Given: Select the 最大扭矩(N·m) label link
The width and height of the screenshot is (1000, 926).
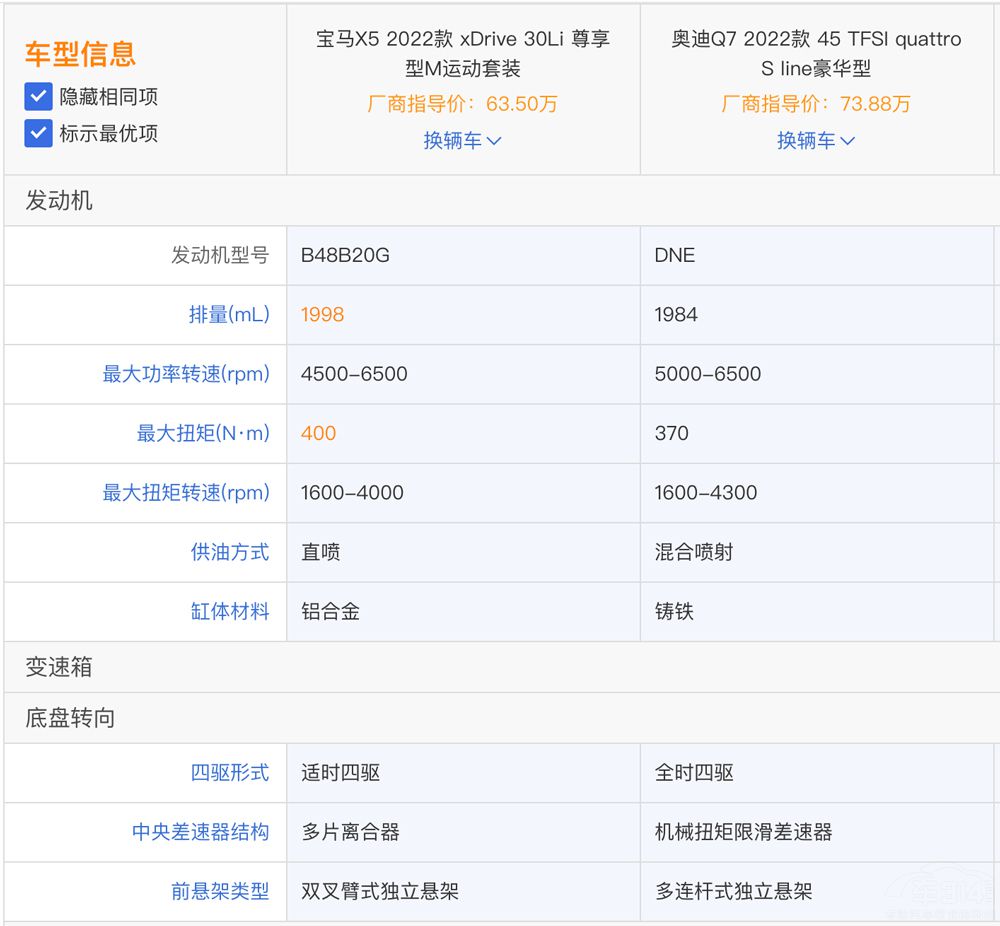Looking at the screenshot, I should coord(203,433).
